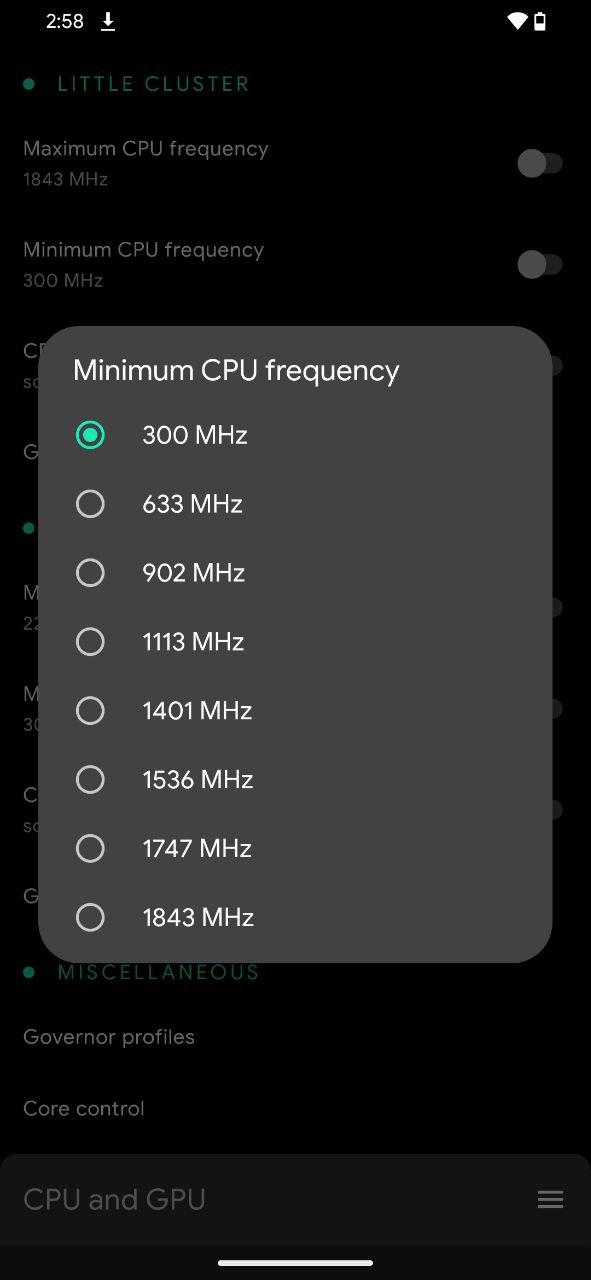This screenshot has width=591, height=1280.
Task: Choose 633 MHz as minimum frequency
Action: point(295,504)
